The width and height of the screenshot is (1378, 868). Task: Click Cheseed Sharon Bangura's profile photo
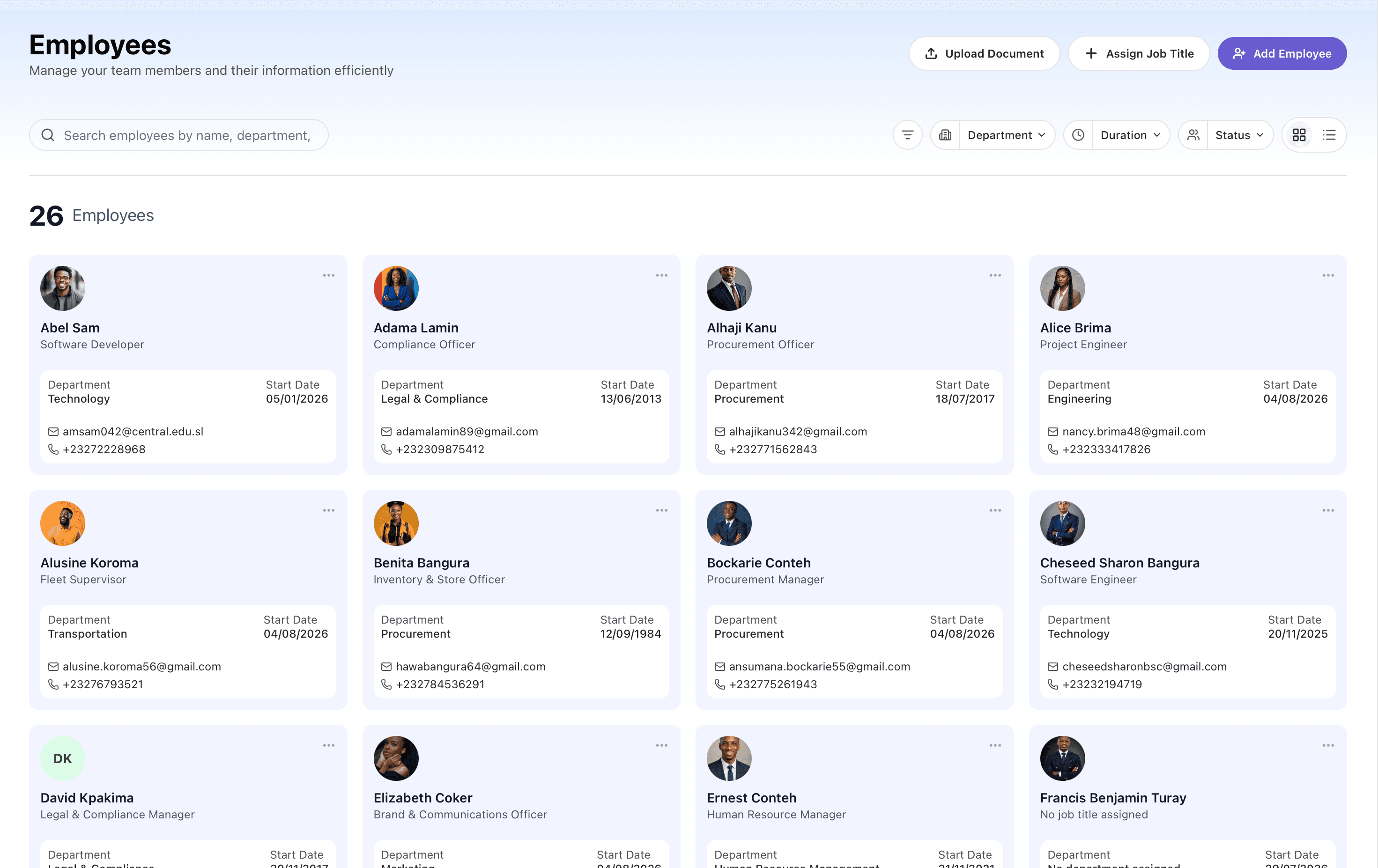[x=1063, y=523]
